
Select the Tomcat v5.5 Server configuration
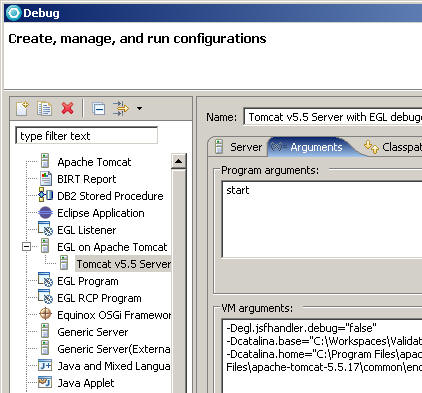(123, 264)
